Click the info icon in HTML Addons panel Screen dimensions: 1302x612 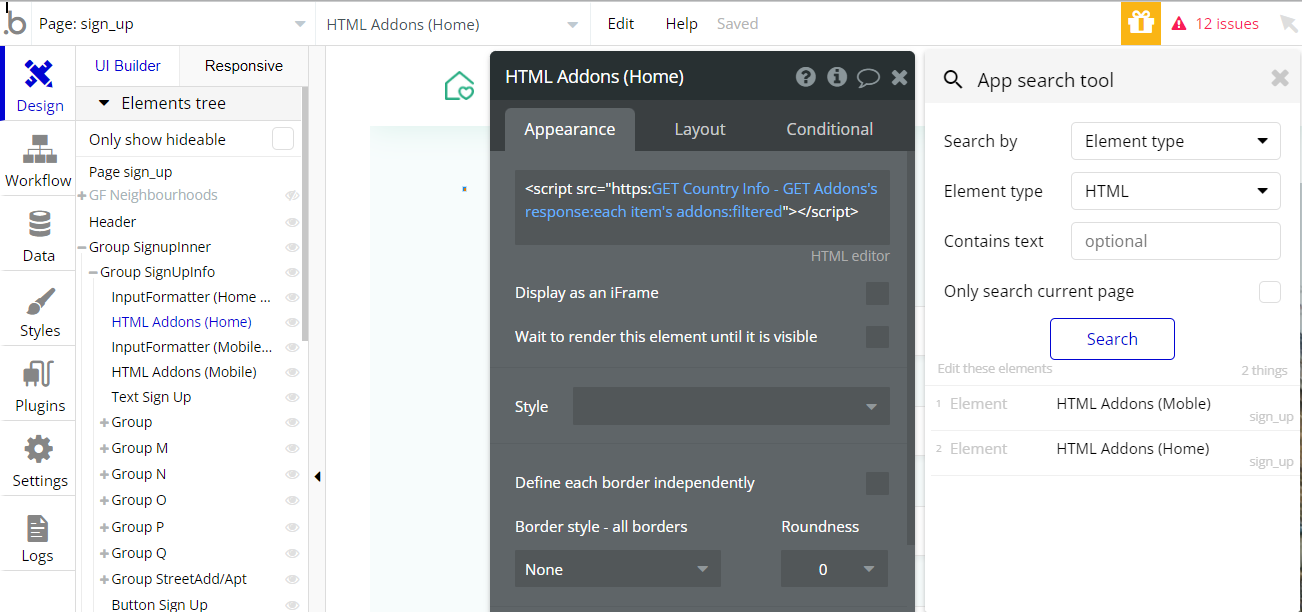tap(837, 77)
